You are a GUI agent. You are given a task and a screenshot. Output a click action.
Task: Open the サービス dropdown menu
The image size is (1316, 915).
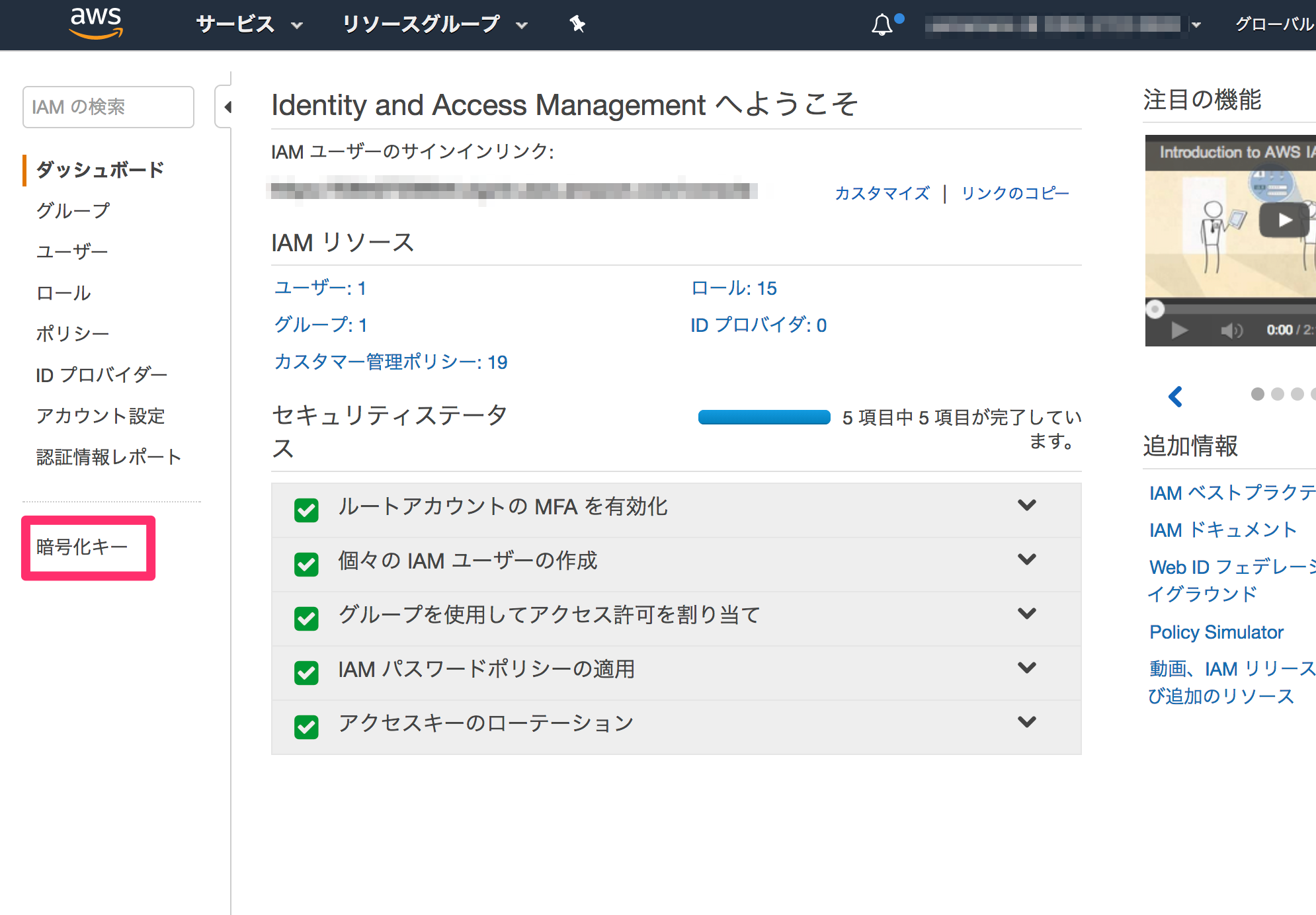pos(249,24)
